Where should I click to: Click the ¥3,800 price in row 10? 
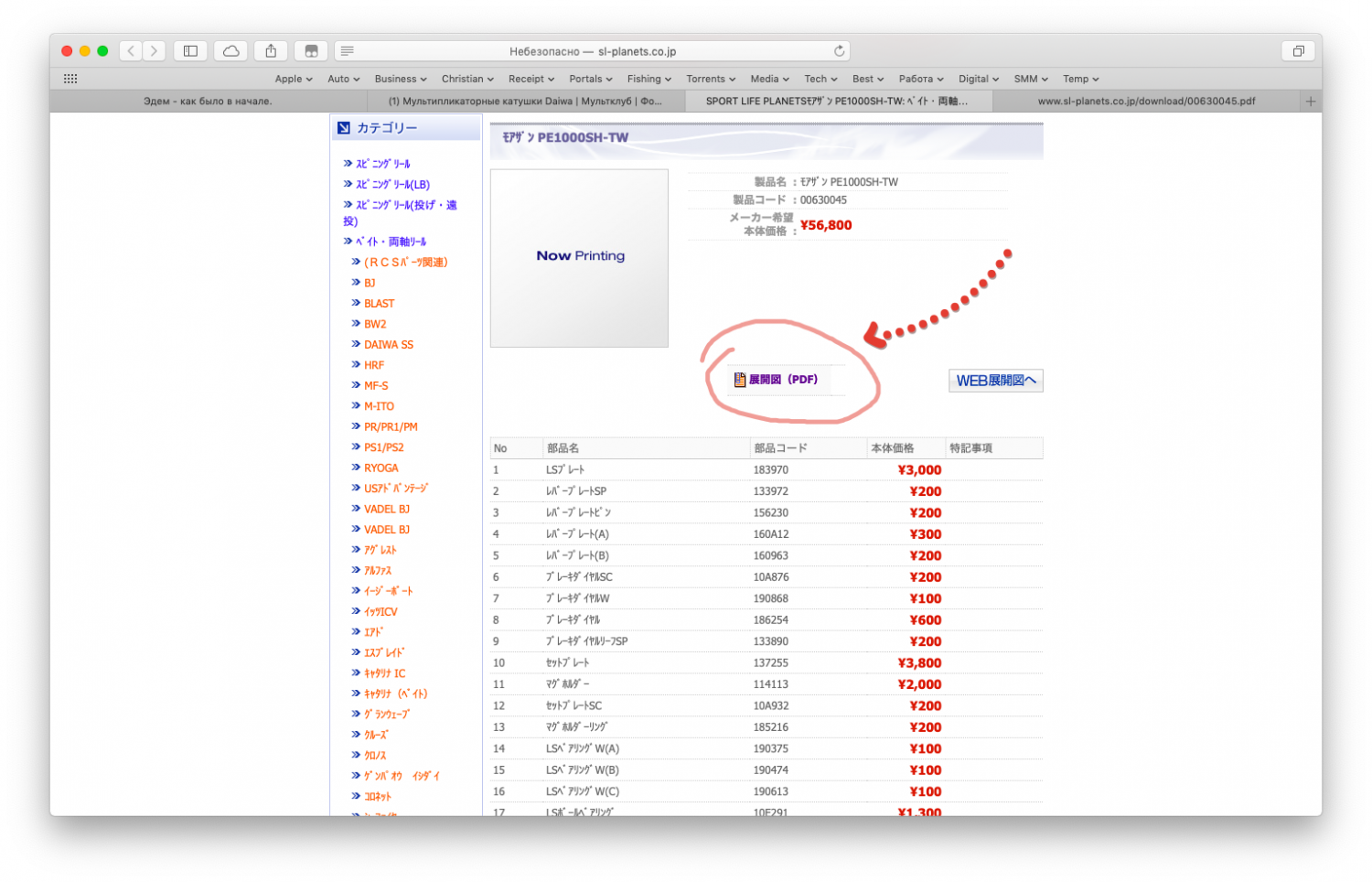(x=919, y=663)
